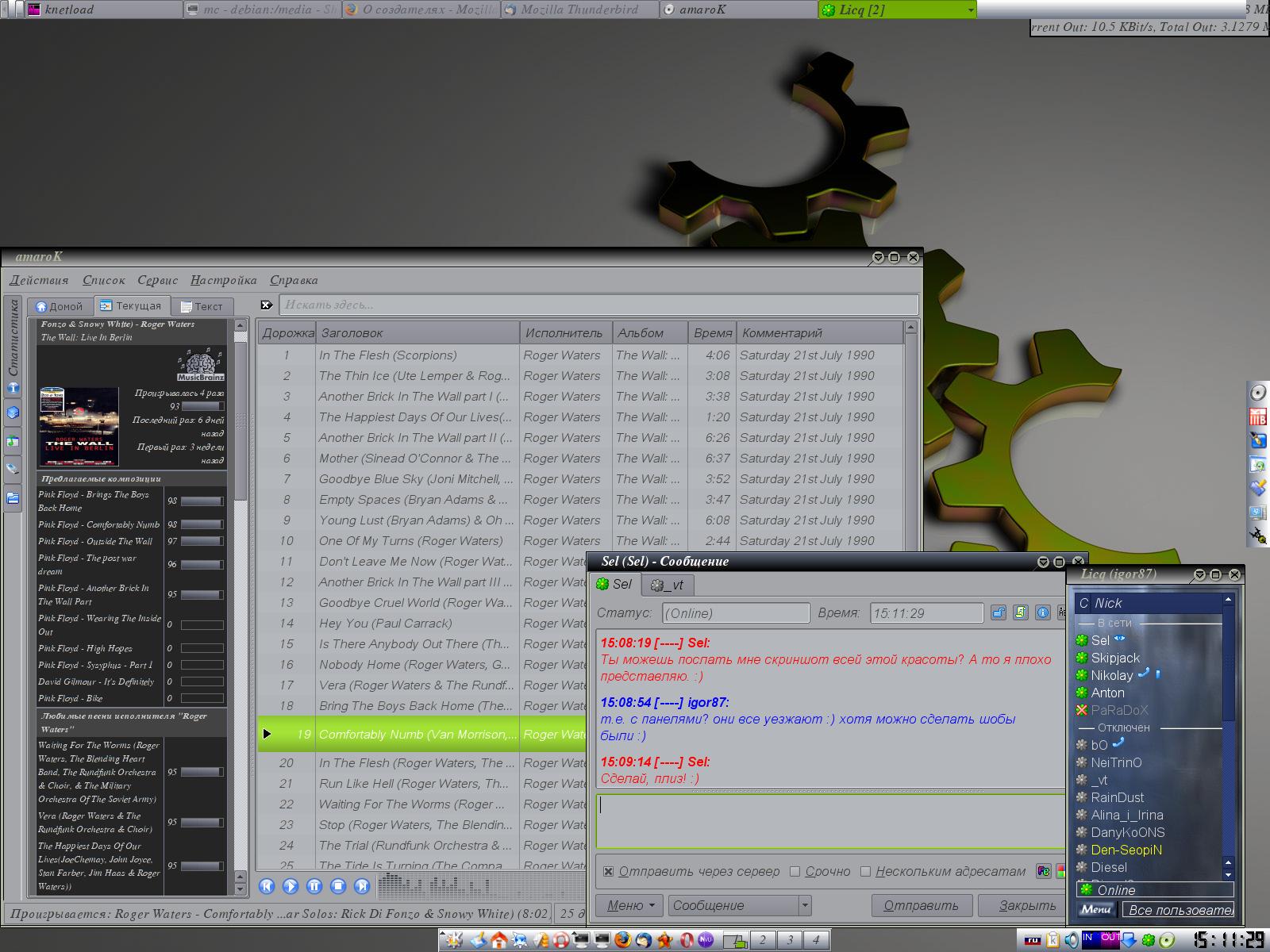Open the 'Сообщение' type combo box

[x=740, y=905]
